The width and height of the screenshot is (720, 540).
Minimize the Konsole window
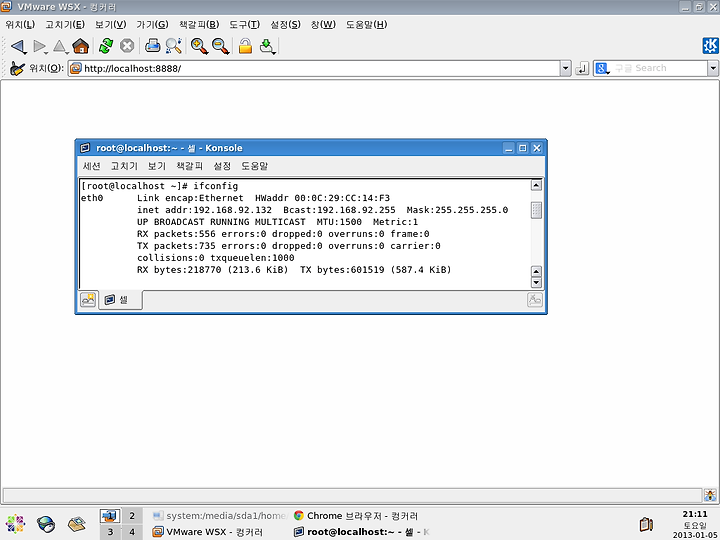tap(508, 148)
